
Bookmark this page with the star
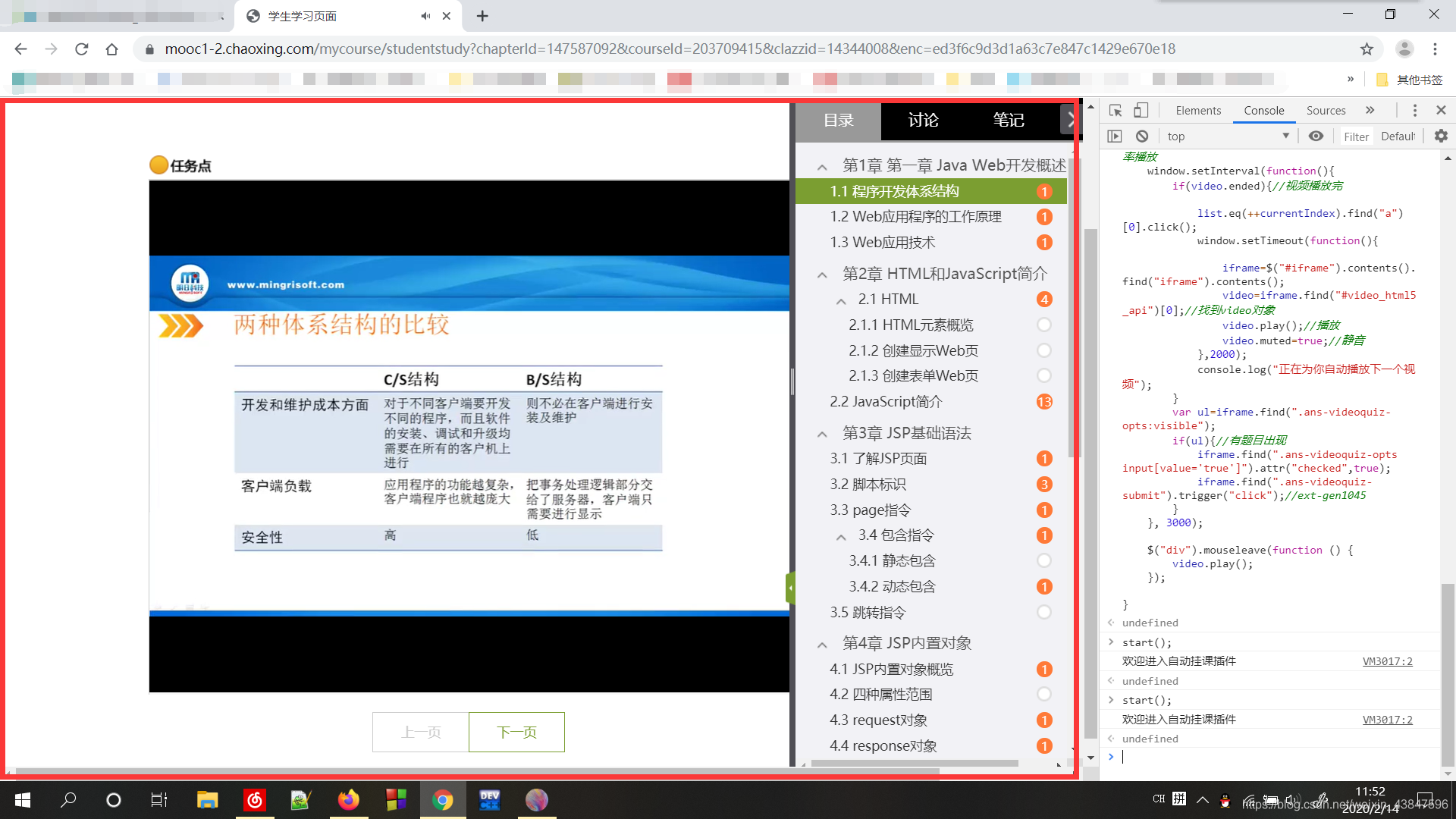click(x=1367, y=49)
